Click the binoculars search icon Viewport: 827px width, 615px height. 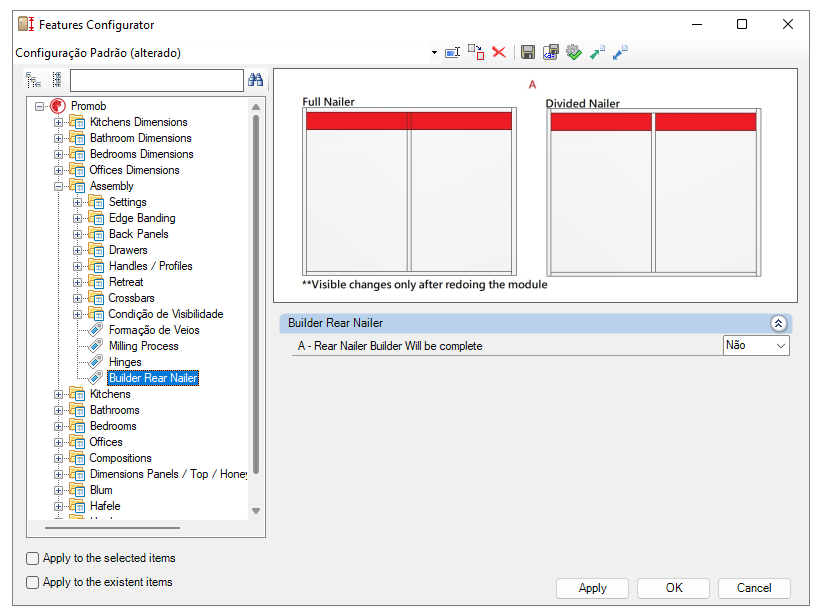(256, 80)
